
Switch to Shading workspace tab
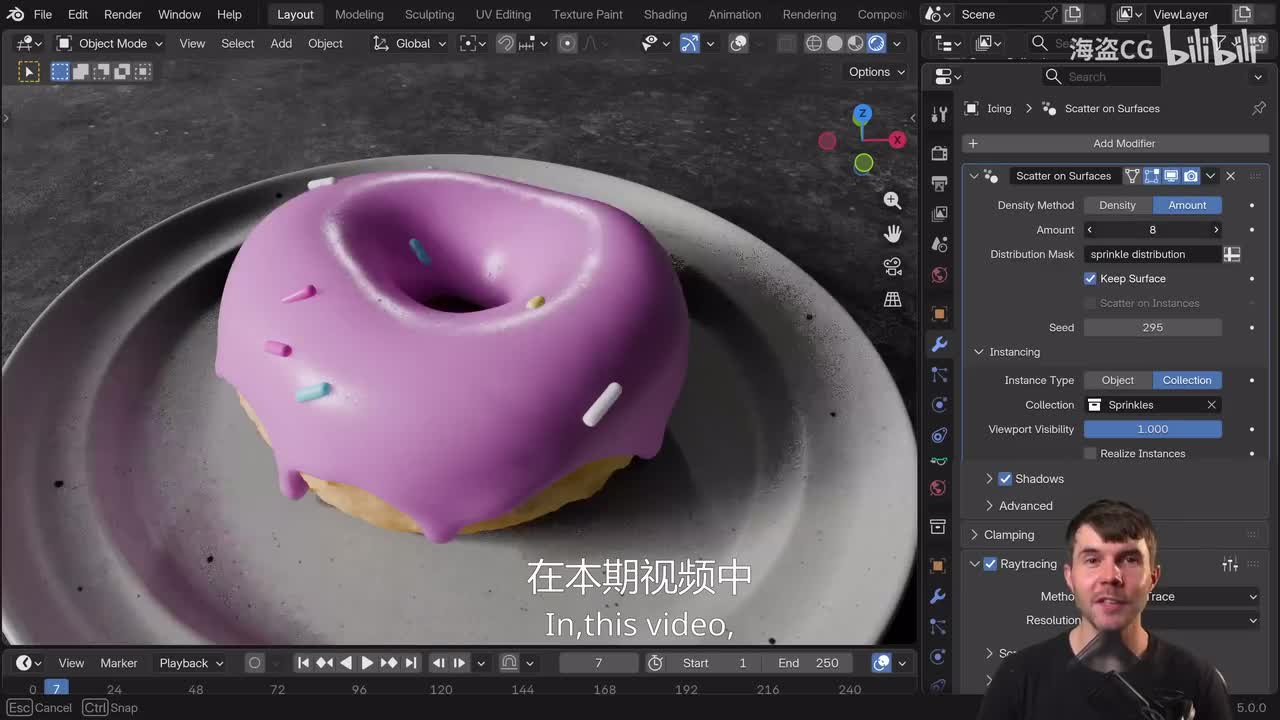tap(665, 14)
